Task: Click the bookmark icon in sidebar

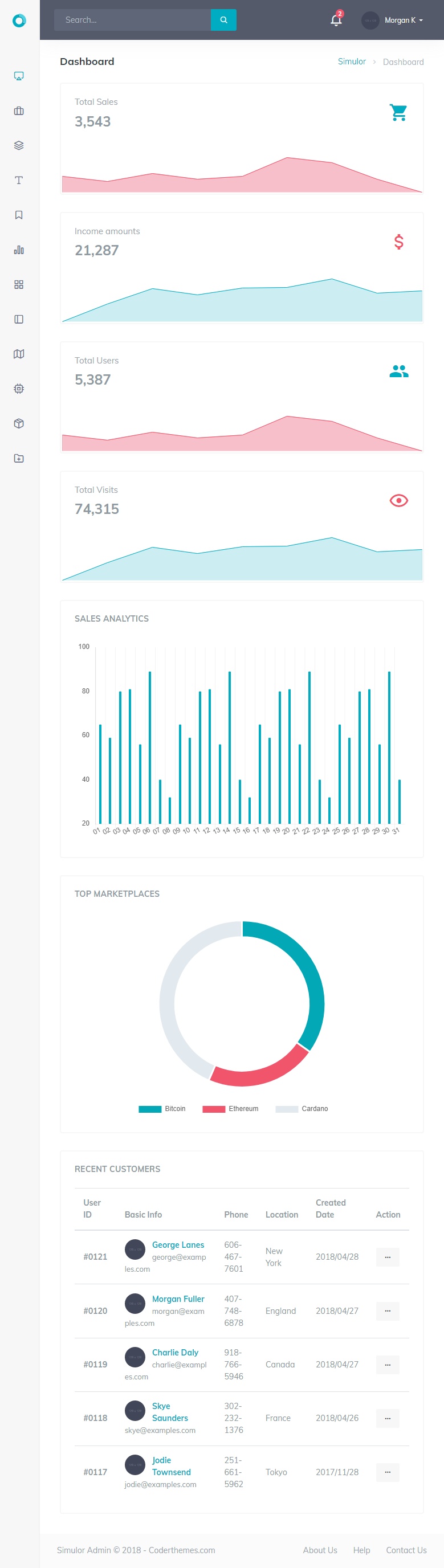Action: click(x=19, y=215)
